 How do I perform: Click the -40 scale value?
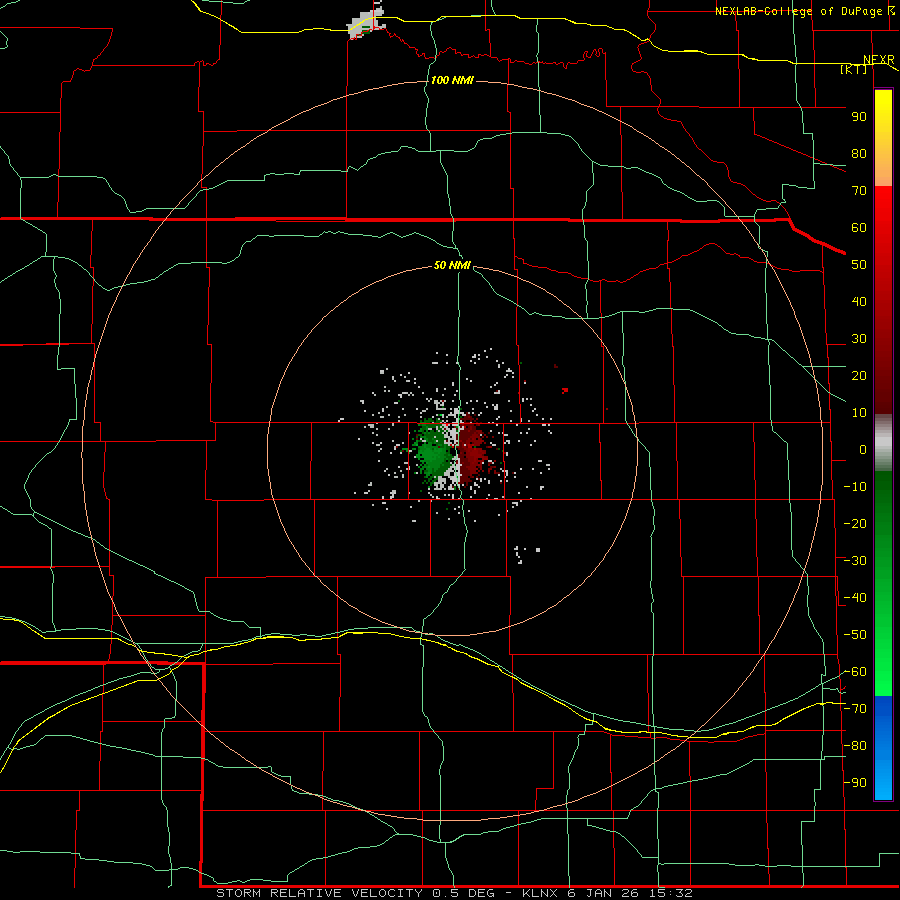(x=855, y=598)
